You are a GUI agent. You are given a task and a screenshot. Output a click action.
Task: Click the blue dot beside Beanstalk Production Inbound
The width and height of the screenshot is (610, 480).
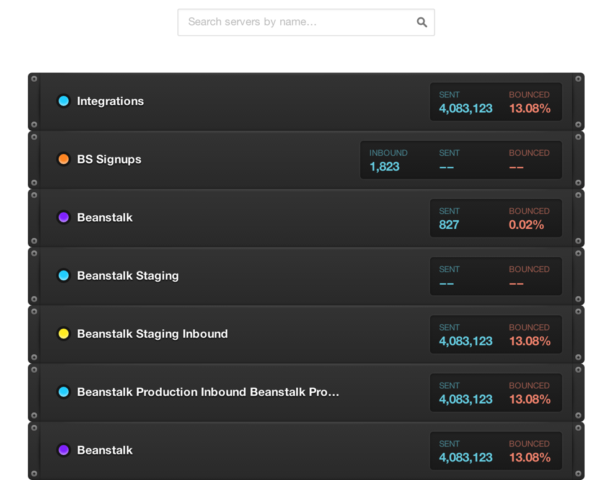tap(63, 392)
